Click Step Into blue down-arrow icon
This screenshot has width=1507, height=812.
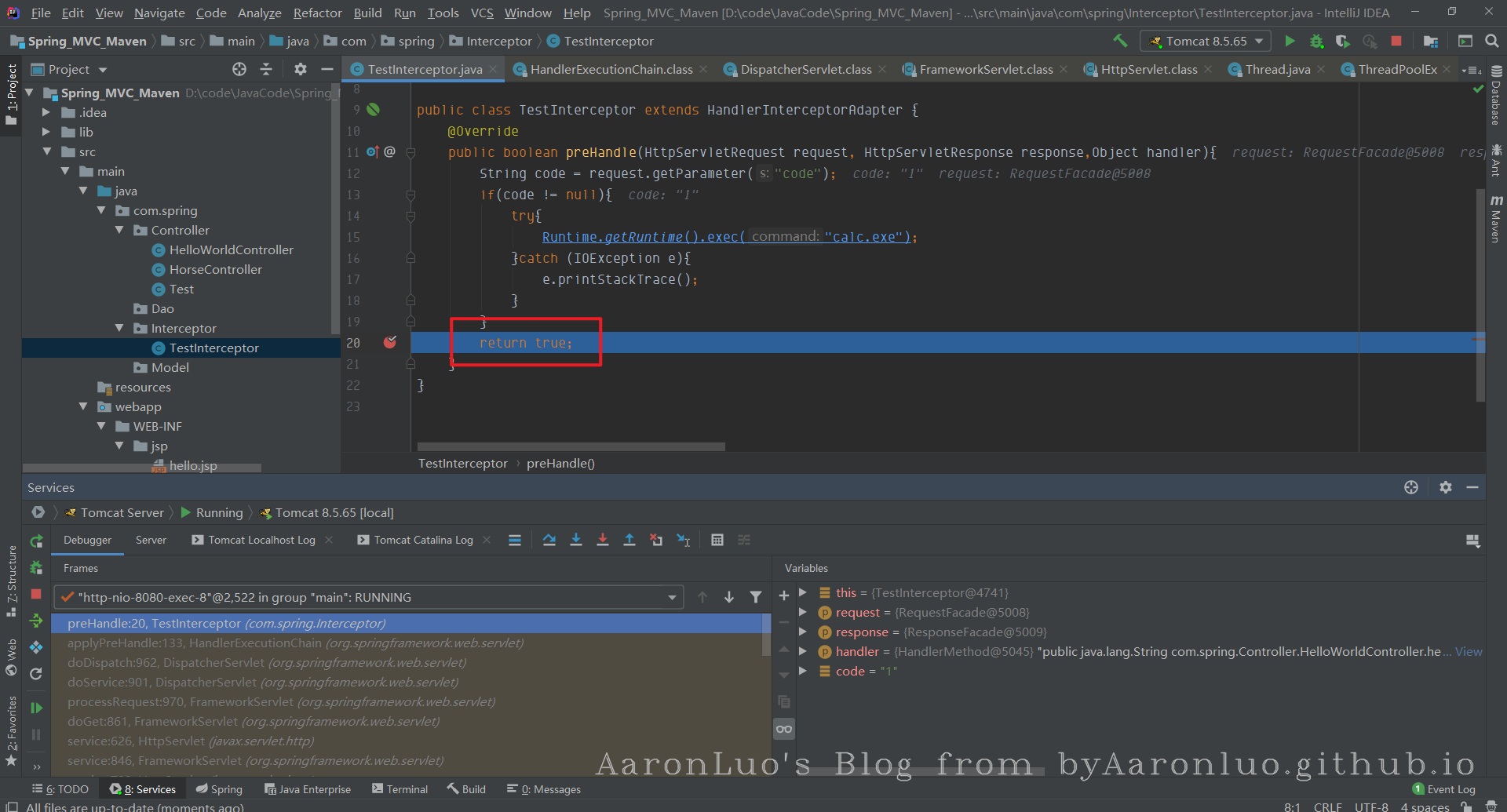click(x=576, y=540)
